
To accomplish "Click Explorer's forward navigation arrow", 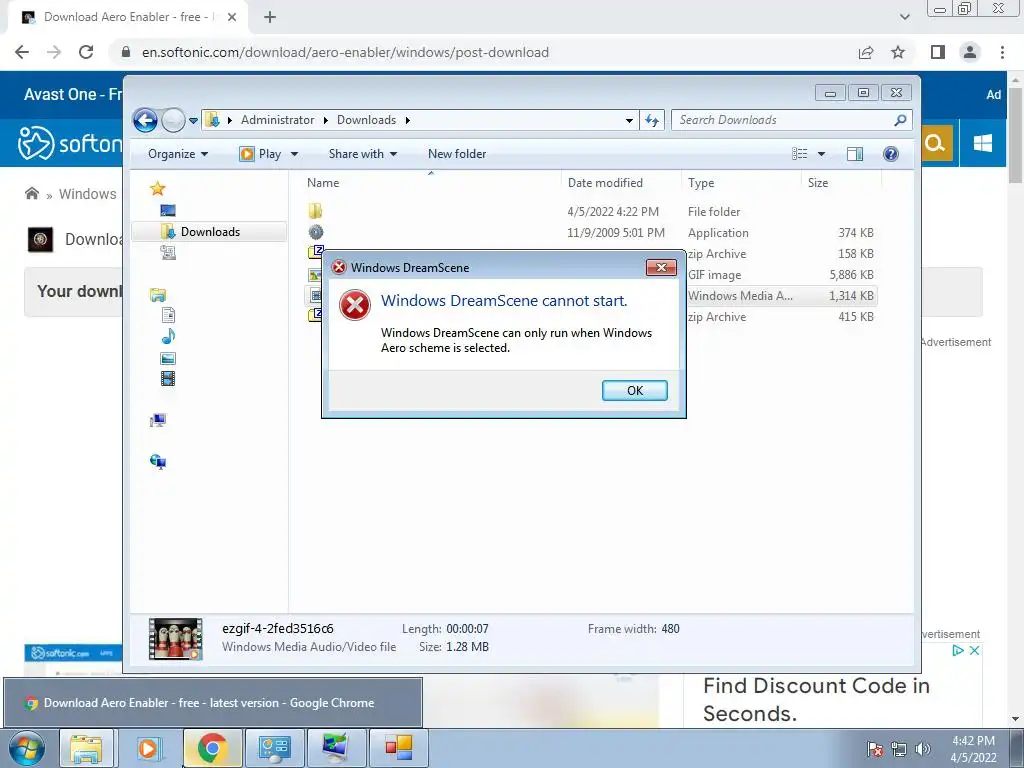I will coord(173,120).
